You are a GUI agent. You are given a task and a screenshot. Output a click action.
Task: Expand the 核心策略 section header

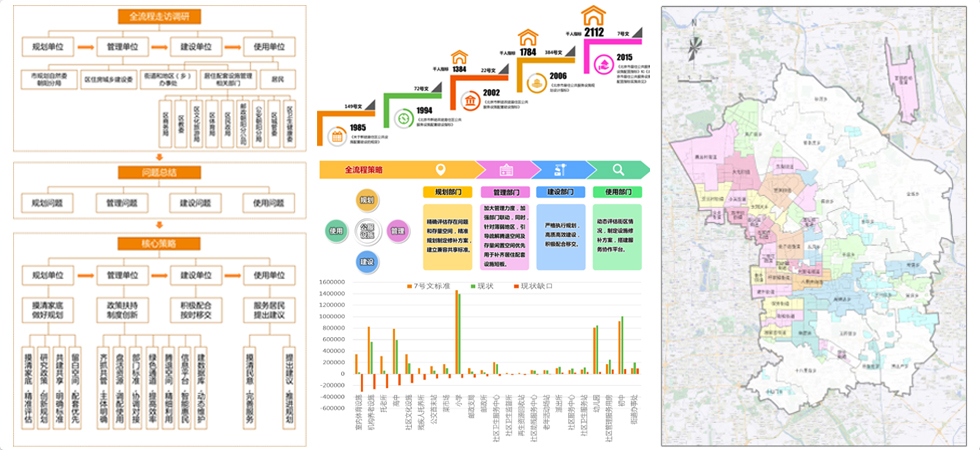(x=150, y=243)
